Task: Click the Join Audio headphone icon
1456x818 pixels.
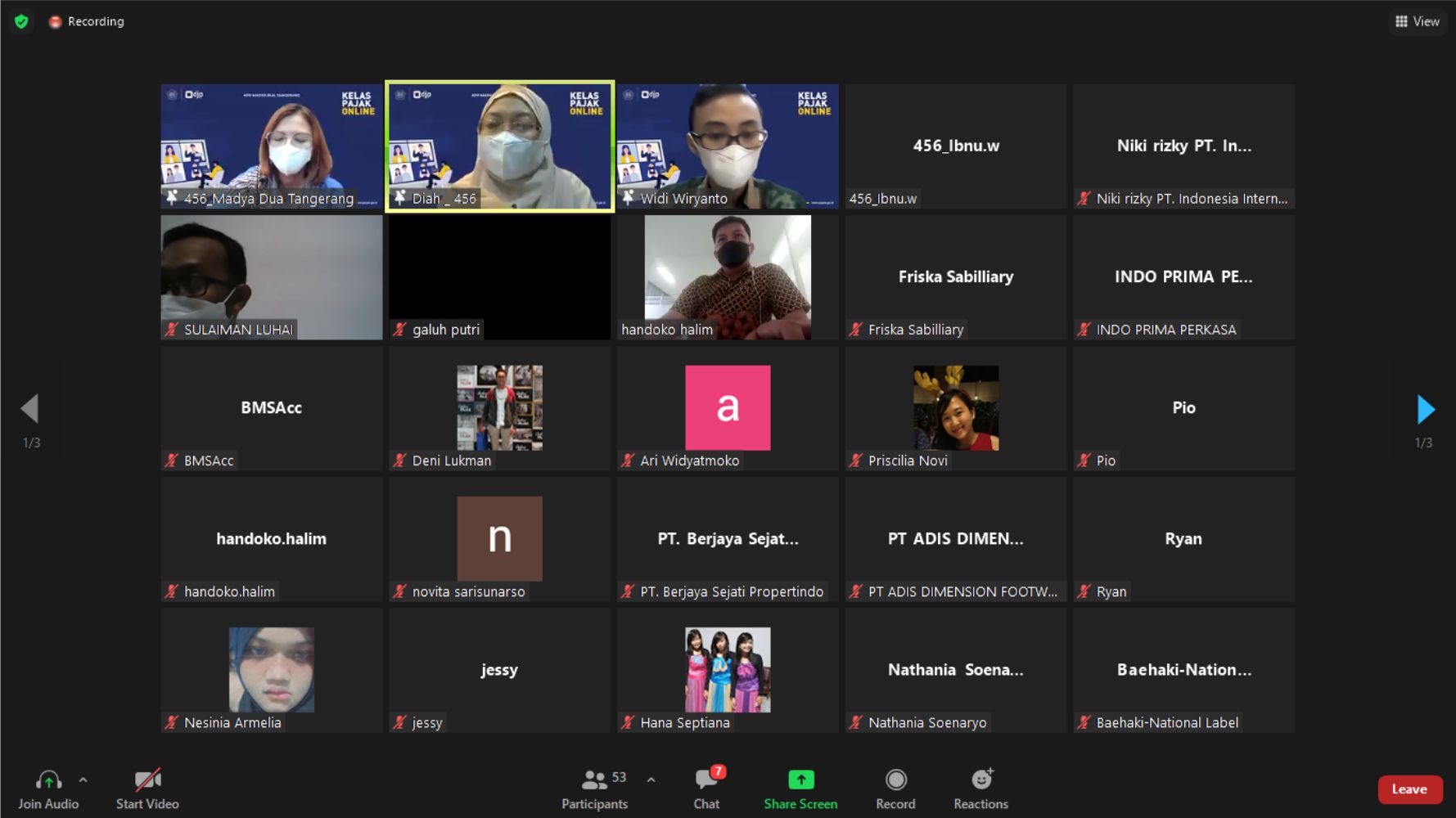Action: [x=48, y=780]
